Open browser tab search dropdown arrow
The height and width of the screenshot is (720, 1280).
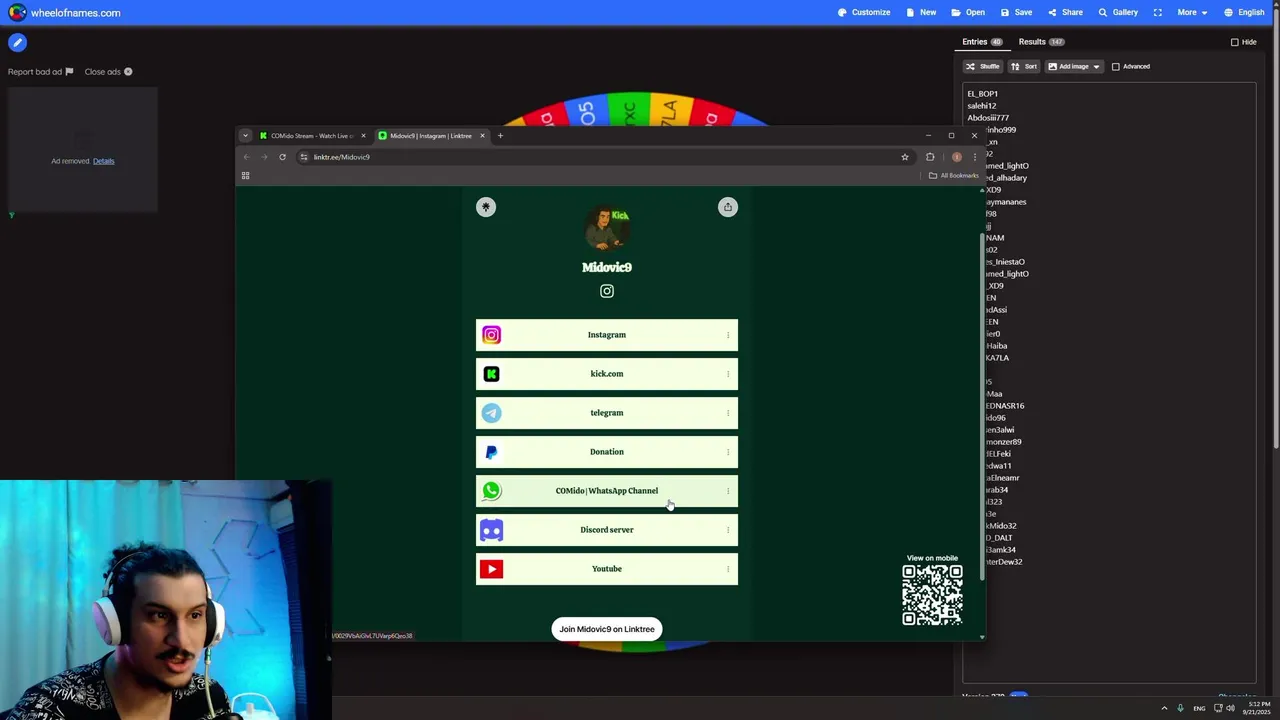tap(245, 136)
